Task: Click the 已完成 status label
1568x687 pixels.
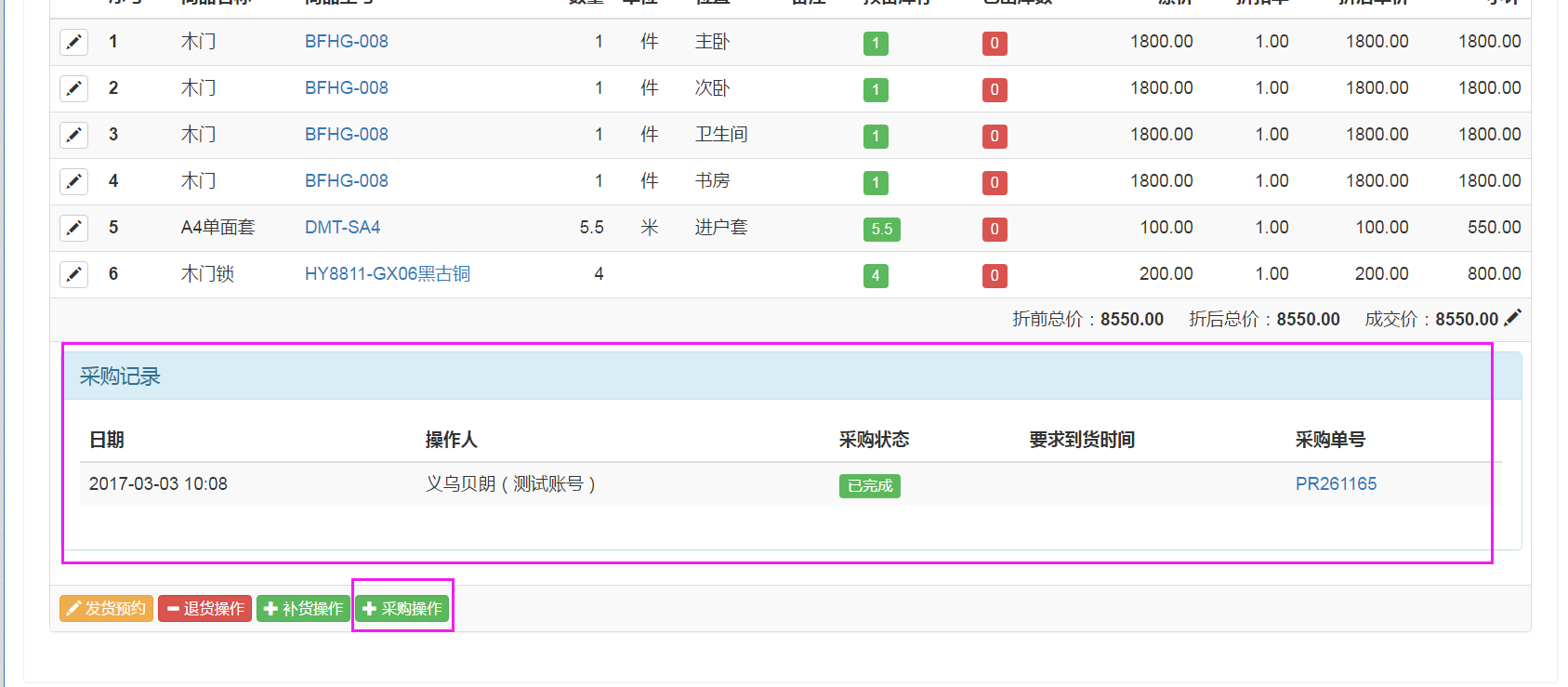Action: click(870, 485)
